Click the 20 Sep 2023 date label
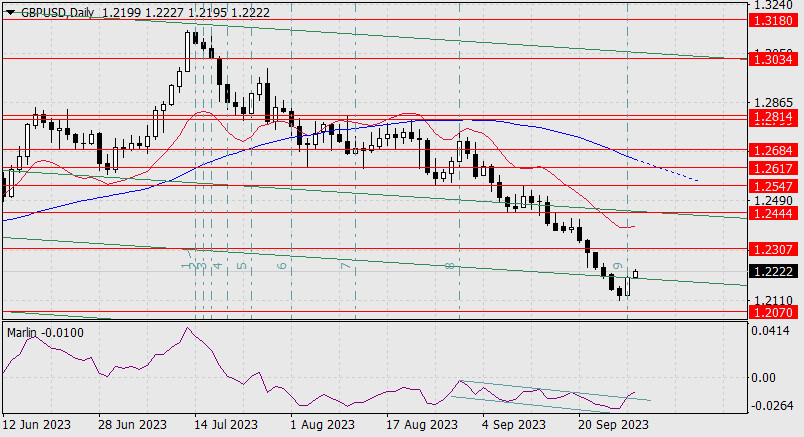Viewport: 804px width, 437px height. (x=613, y=425)
